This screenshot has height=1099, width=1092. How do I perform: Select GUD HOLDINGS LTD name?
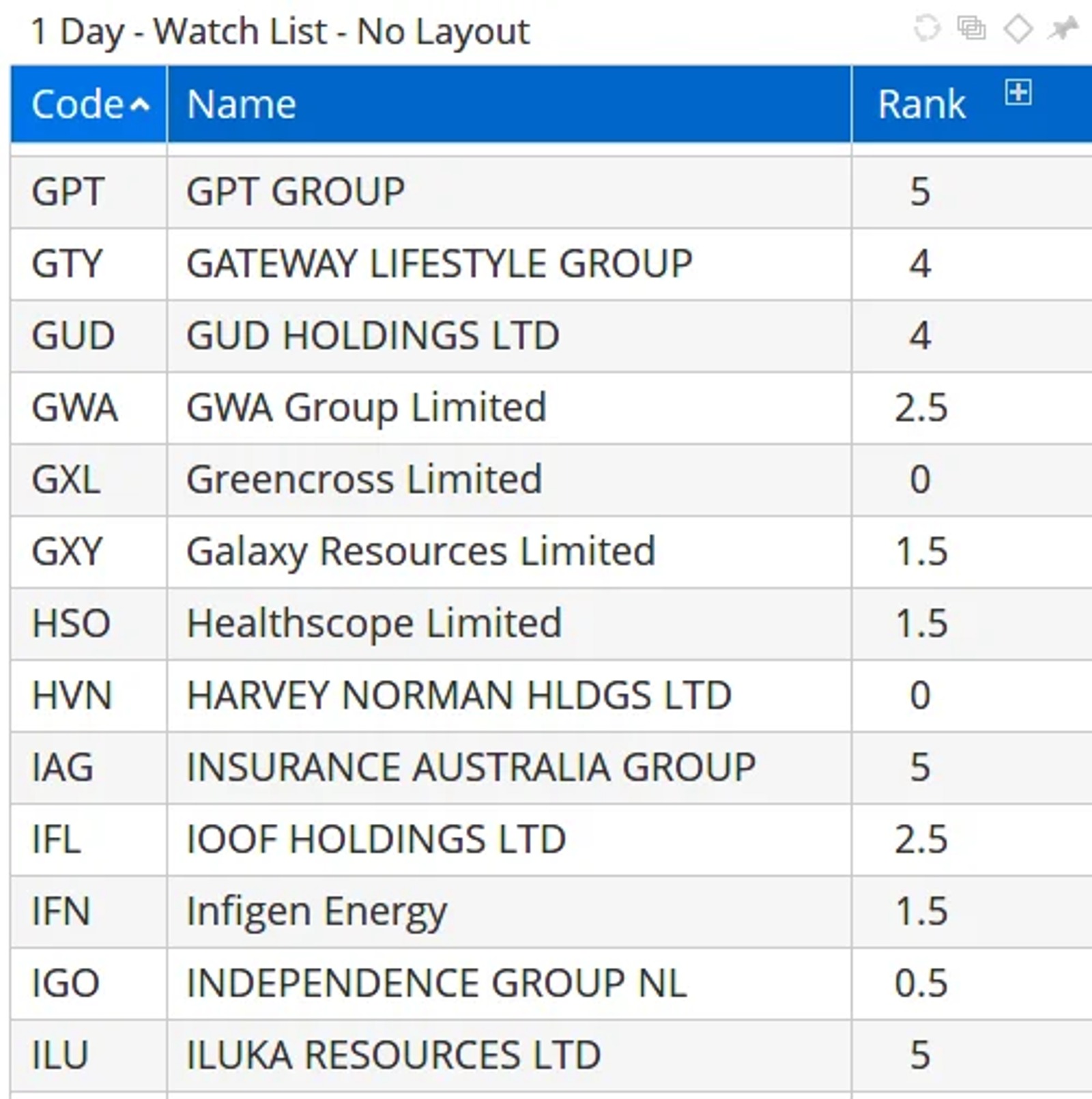tap(509, 336)
